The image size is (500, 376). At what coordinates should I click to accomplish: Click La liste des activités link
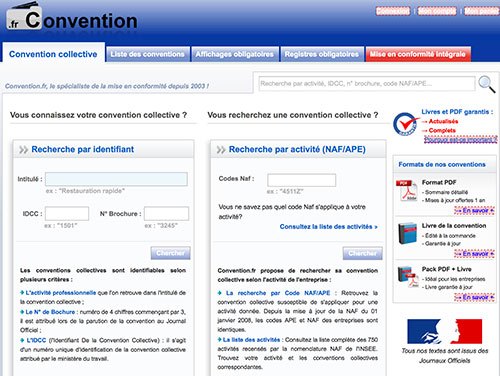pos(251,340)
